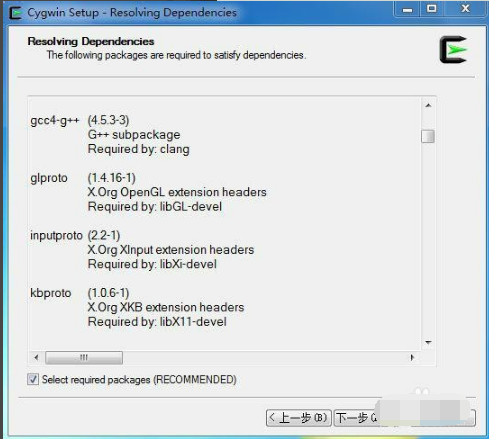This screenshot has width=489, height=439.
Task: Uncheck Select required packages checkbox
Action: 33,379
